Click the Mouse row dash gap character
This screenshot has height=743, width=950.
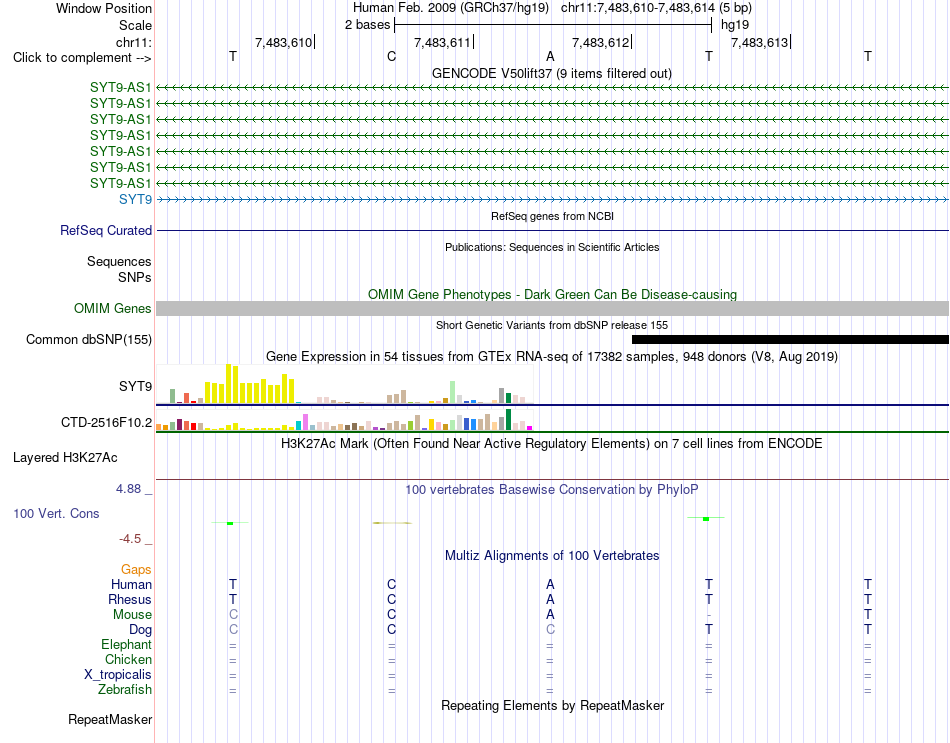[709, 616]
